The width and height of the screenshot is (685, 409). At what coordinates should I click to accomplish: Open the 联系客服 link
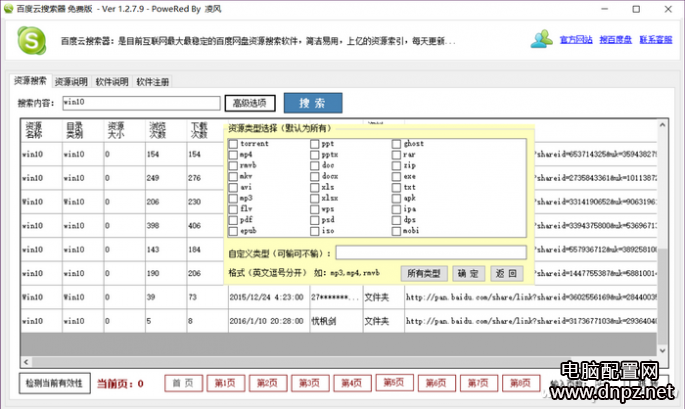pos(656,40)
